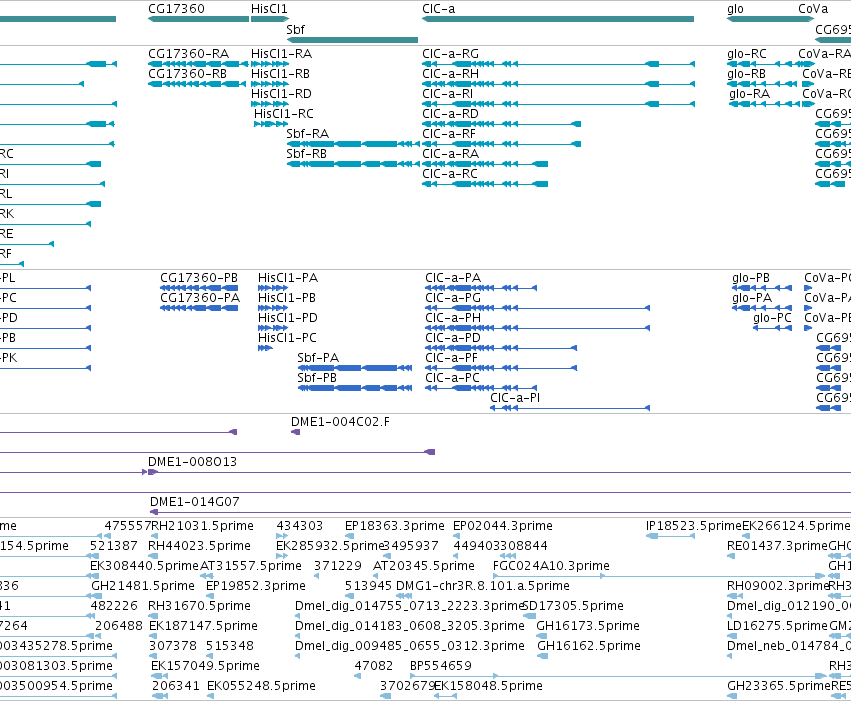Screen dimensions: 851x701
Task: Select EST label BP554659
Action: (441, 667)
